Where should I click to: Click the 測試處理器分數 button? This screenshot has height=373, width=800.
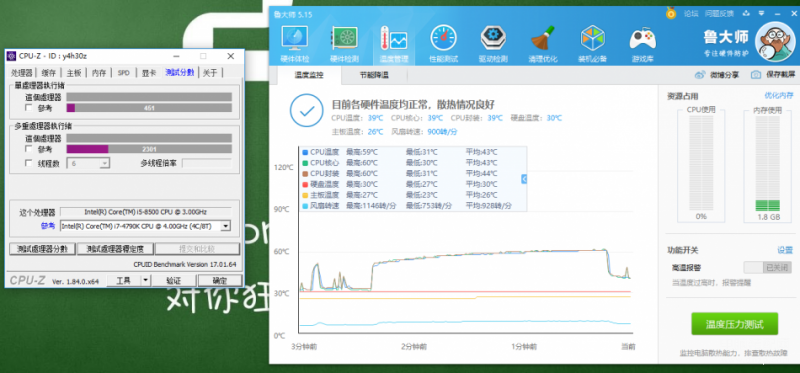(42, 249)
